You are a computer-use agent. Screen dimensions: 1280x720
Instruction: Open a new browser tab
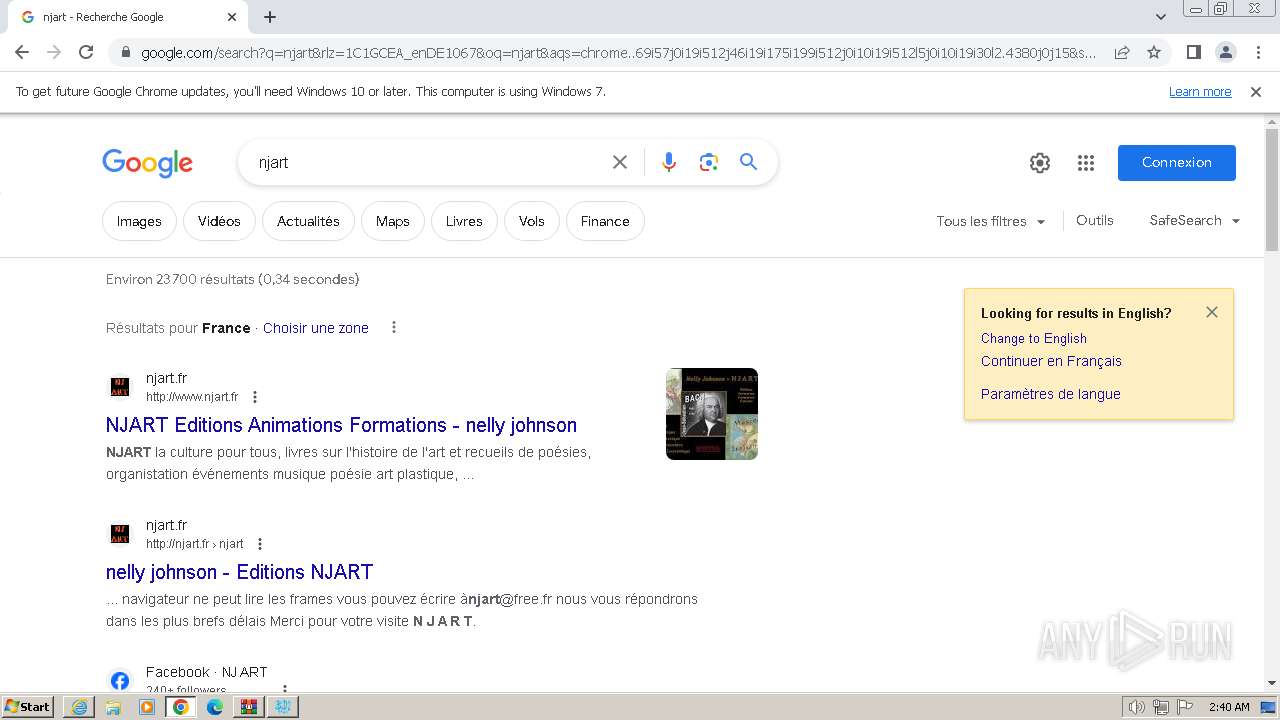[x=270, y=17]
